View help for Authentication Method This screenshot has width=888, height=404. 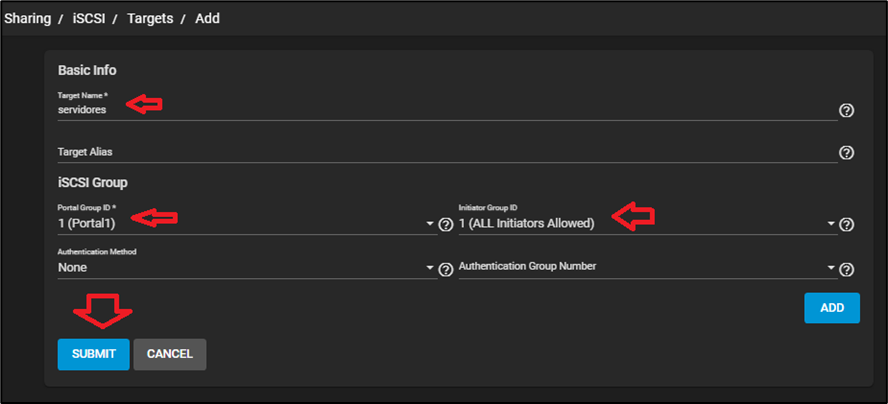(x=446, y=269)
